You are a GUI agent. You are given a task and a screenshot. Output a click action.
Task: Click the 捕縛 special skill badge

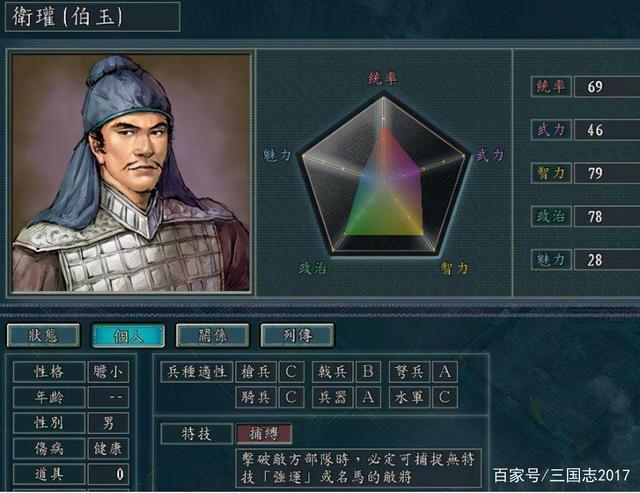pyautogui.click(x=264, y=433)
